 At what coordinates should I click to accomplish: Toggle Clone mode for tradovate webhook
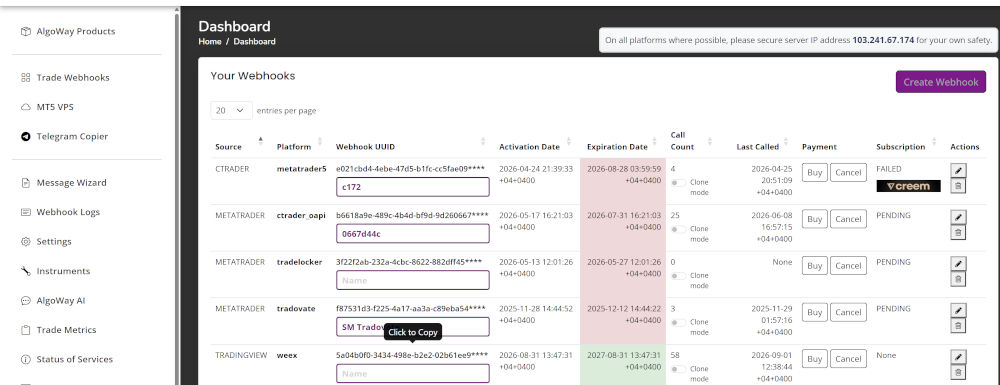point(679,323)
